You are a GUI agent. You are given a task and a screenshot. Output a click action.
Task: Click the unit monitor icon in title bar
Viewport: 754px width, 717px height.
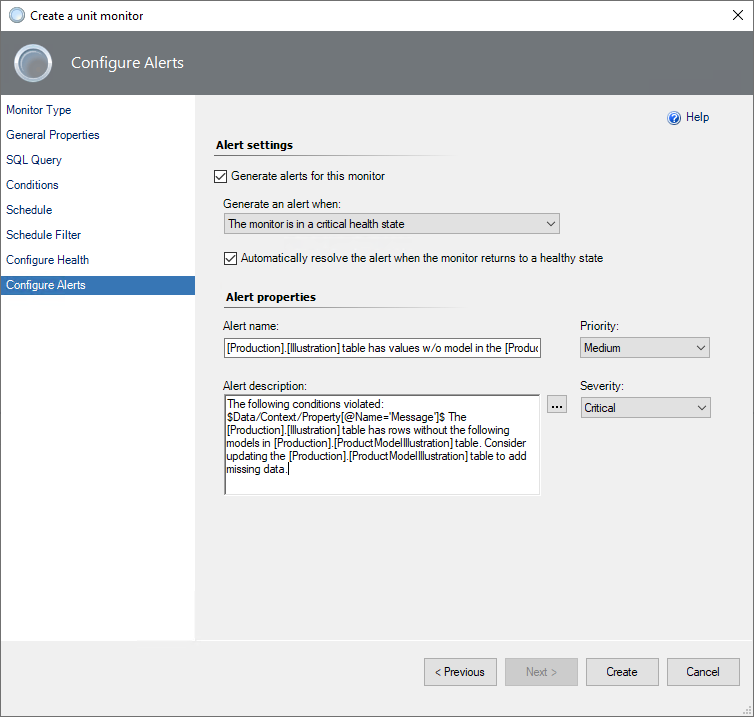point(17,15)
